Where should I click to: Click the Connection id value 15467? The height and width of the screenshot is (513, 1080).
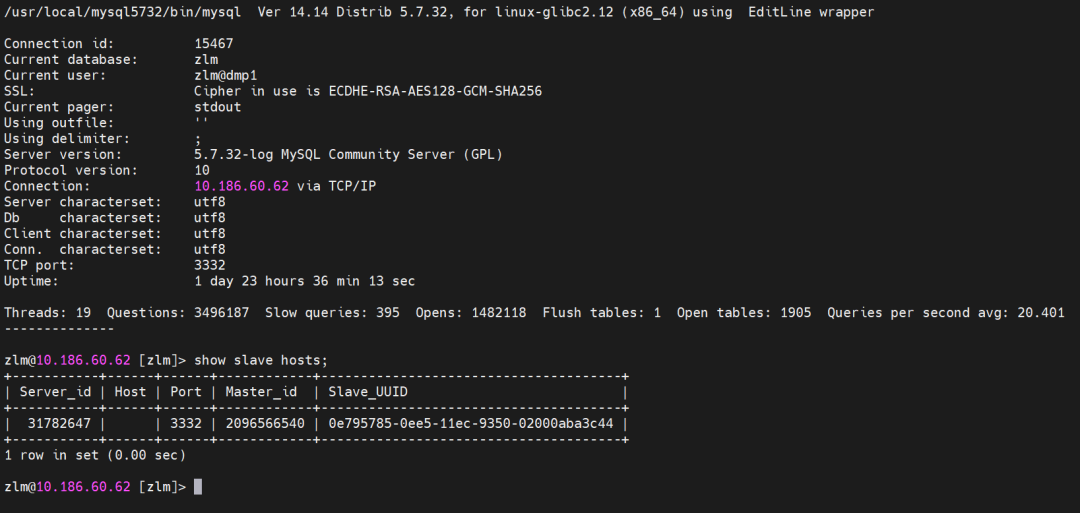[x=214, y=43]
